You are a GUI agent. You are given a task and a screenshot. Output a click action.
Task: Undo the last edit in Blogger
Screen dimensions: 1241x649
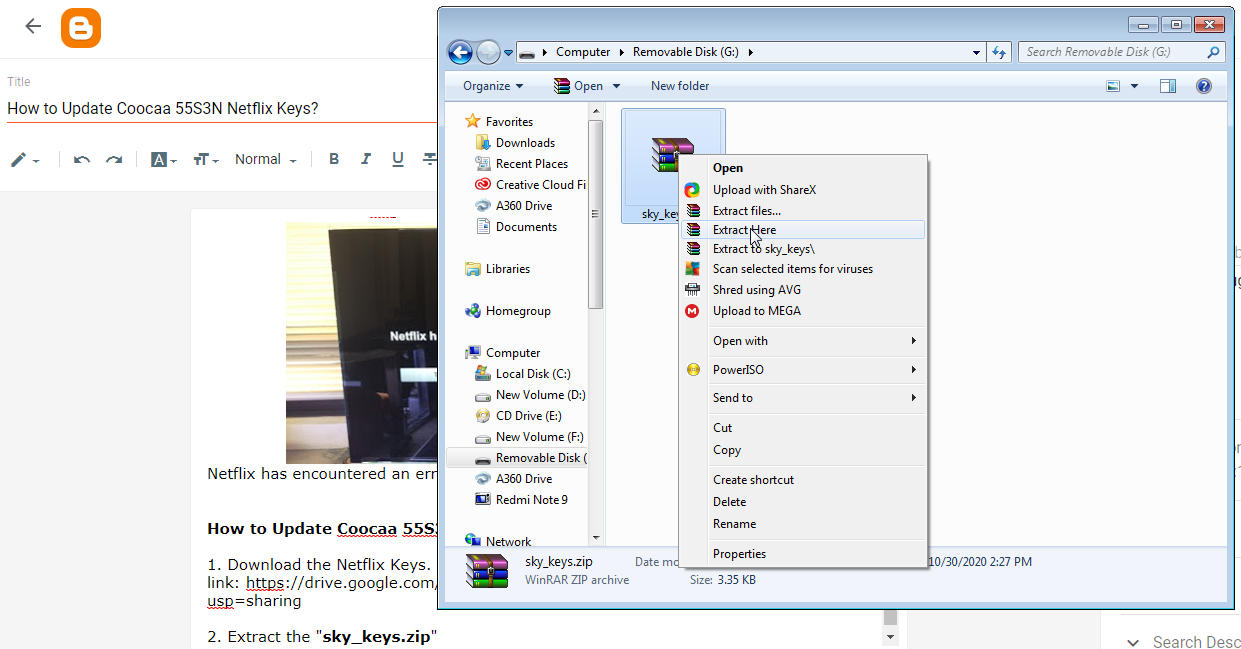click(x=82, y=160)
